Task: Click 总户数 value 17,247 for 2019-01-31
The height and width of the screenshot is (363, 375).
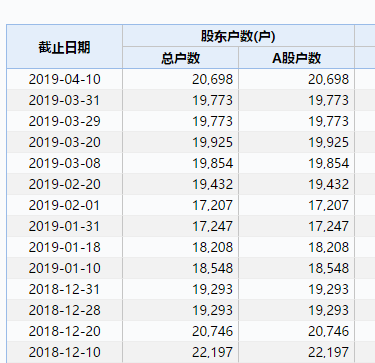Action: point(213,226)
